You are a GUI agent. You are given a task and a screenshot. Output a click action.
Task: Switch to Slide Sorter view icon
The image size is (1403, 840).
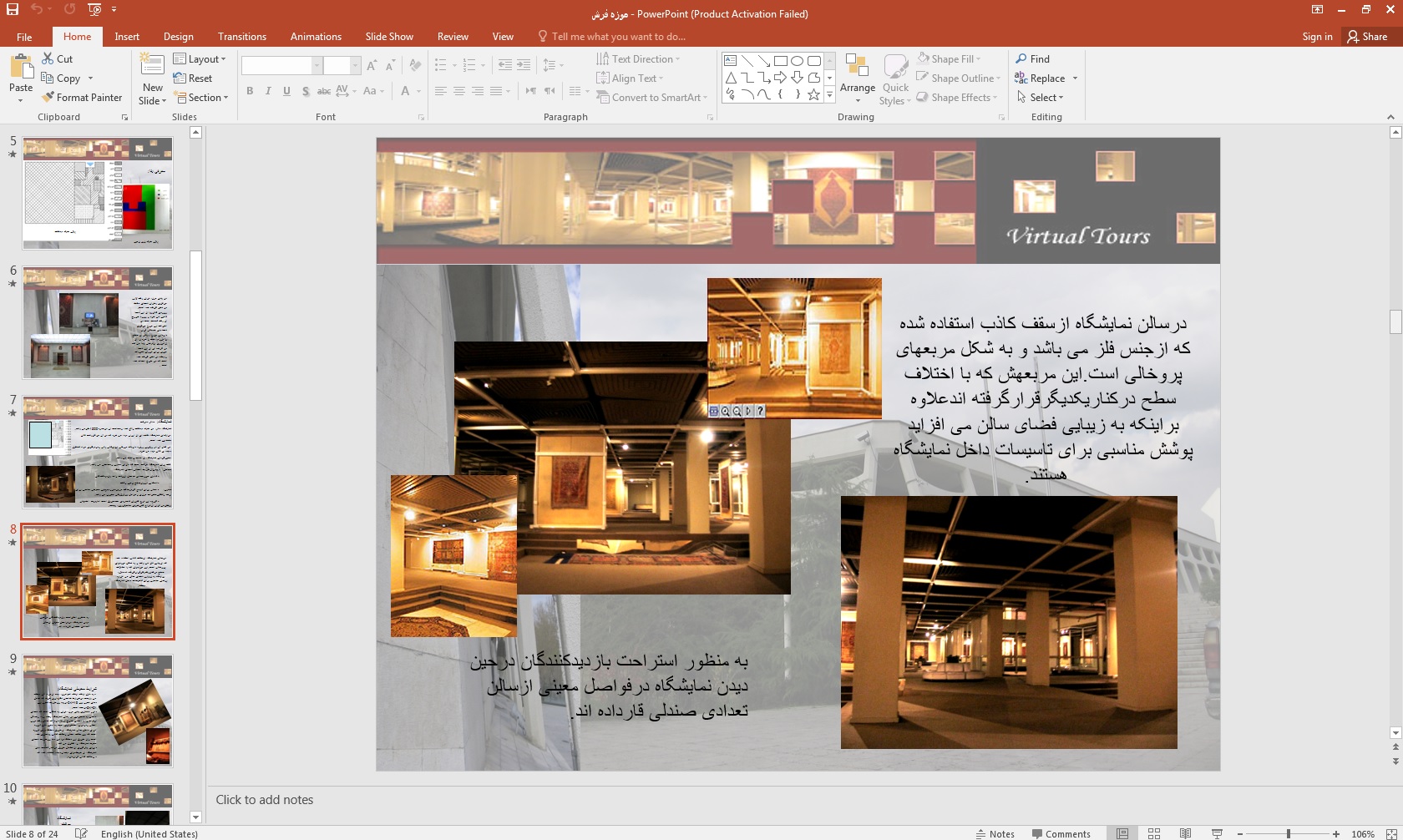[x=1154, y=833]
